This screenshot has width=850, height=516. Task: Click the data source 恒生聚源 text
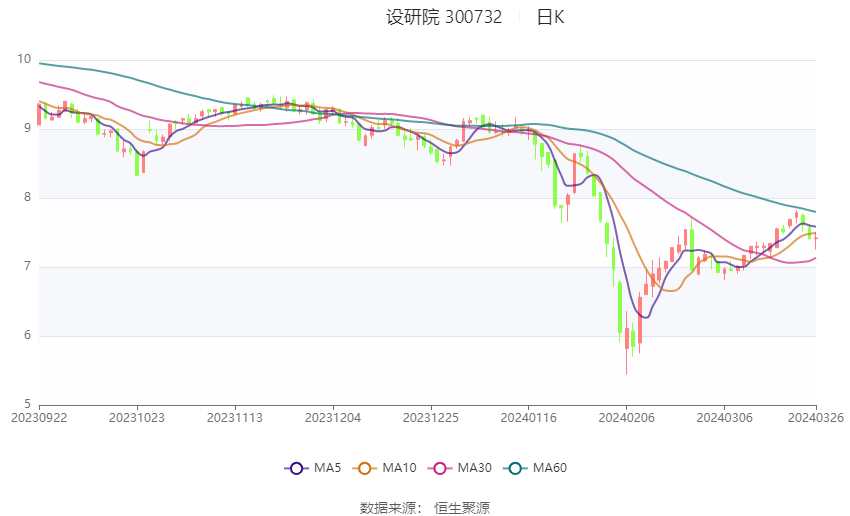462,508
